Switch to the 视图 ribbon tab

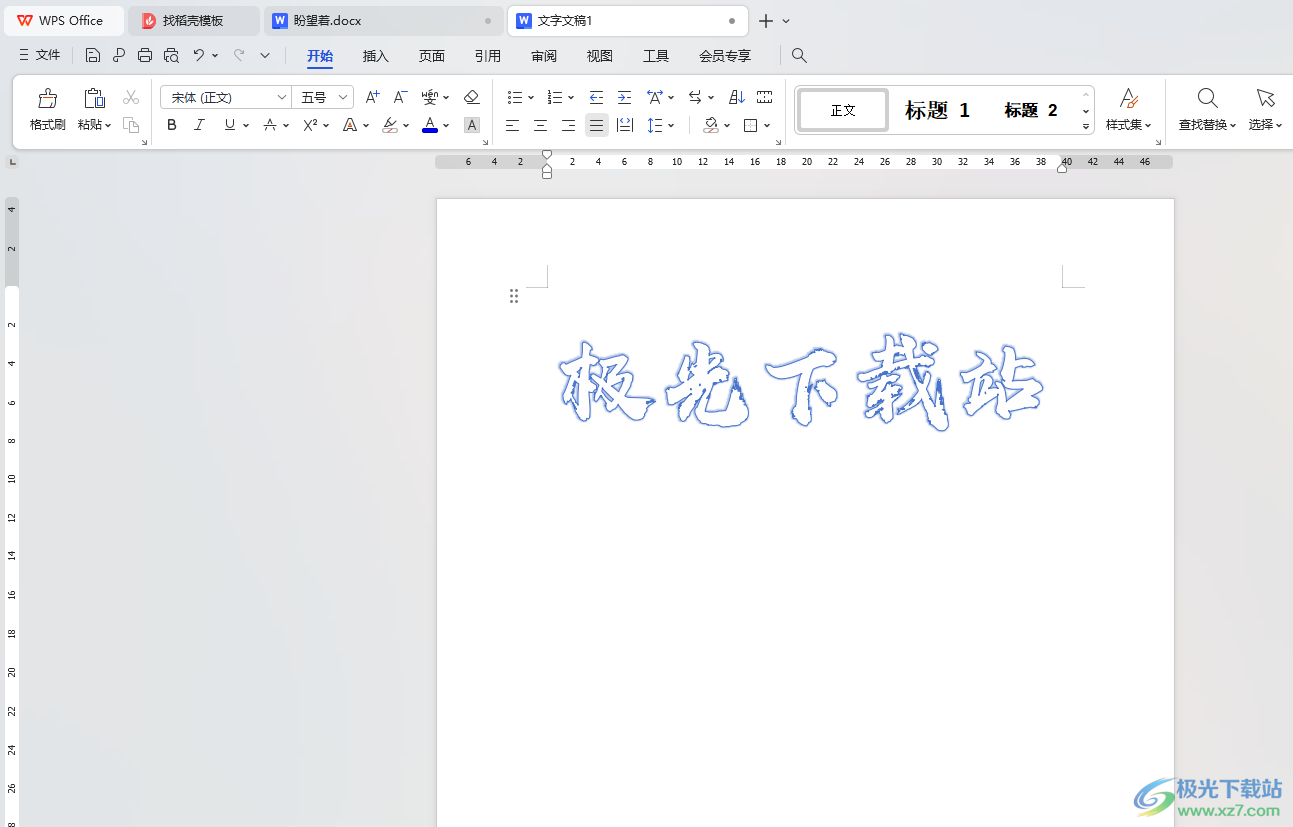600,56
